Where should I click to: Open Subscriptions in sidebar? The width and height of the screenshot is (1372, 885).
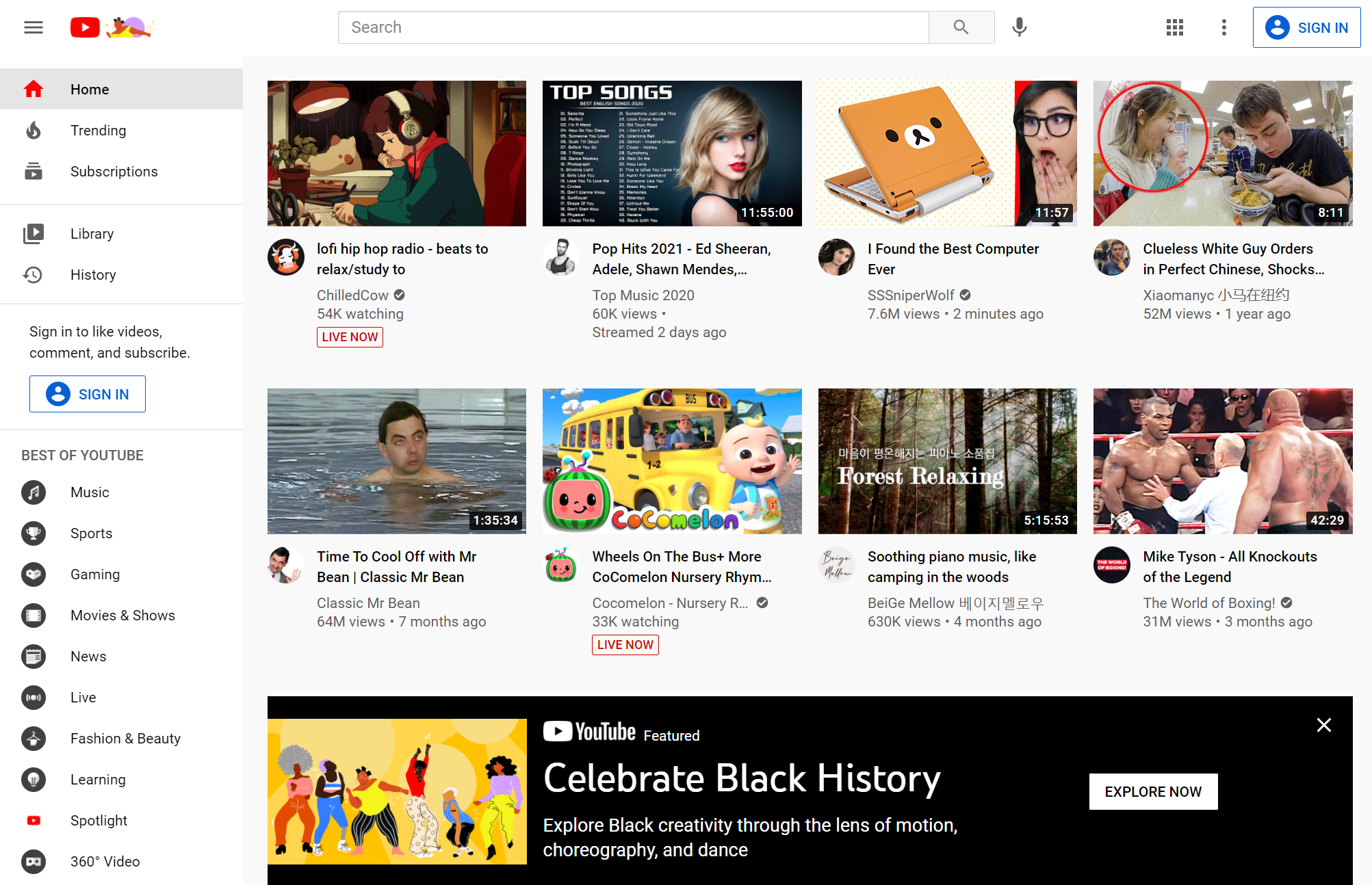[x=114, y=172]
